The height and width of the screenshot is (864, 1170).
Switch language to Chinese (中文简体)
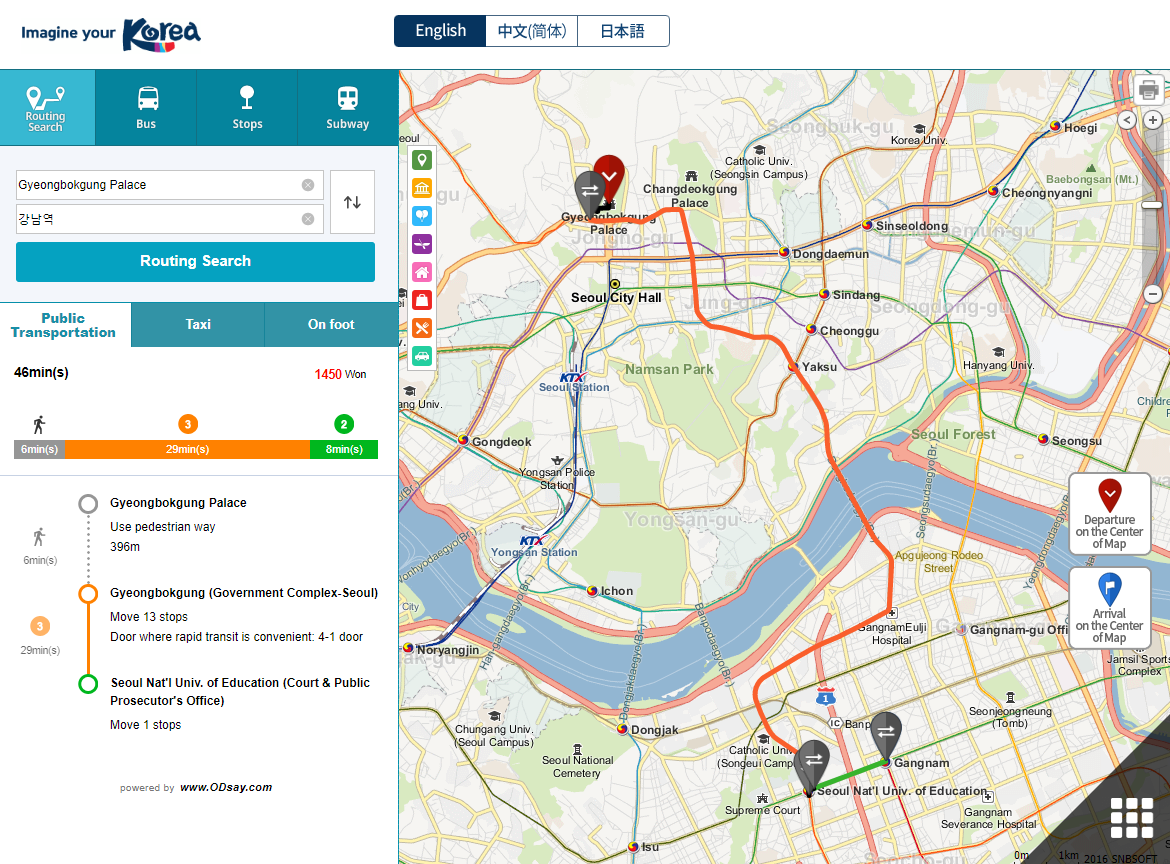531,31
